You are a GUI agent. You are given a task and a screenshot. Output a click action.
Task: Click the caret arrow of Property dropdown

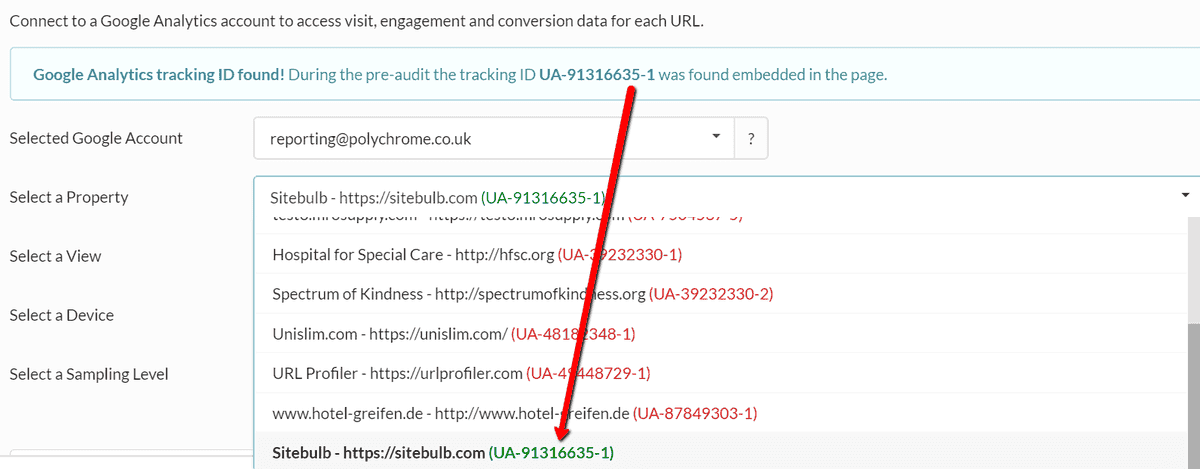pos(1185,196)
